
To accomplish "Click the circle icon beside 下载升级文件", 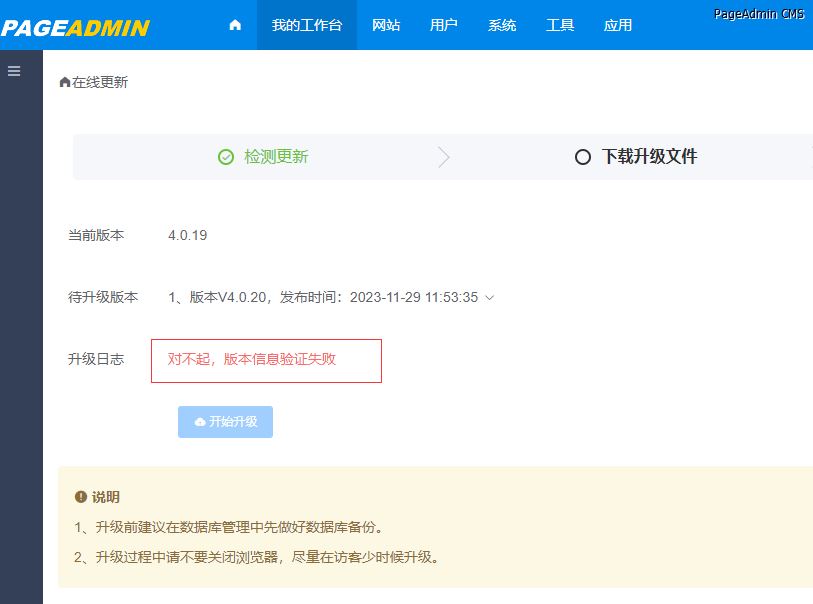I will 583,157.
